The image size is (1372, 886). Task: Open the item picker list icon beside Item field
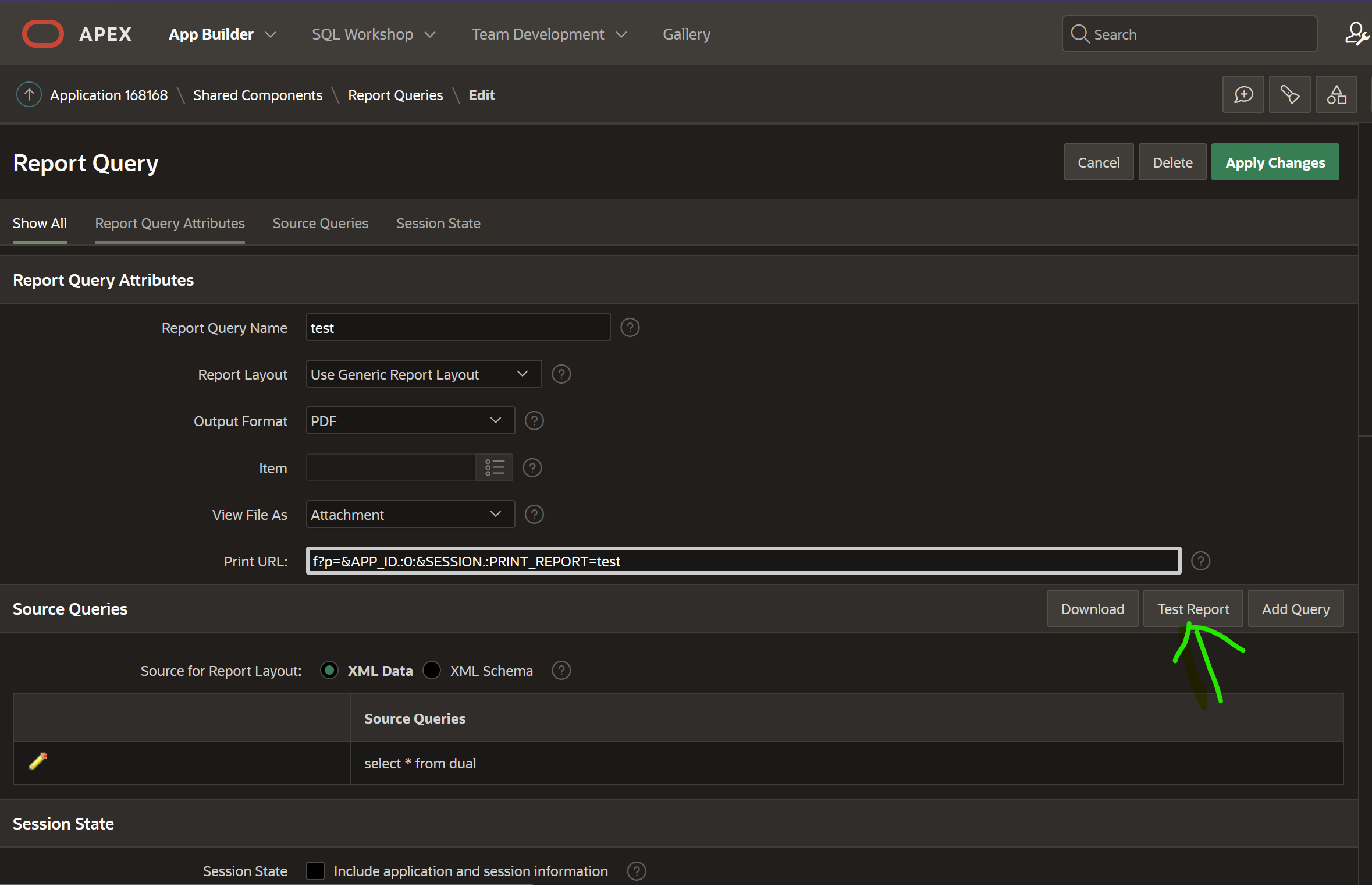pos(493,467)
